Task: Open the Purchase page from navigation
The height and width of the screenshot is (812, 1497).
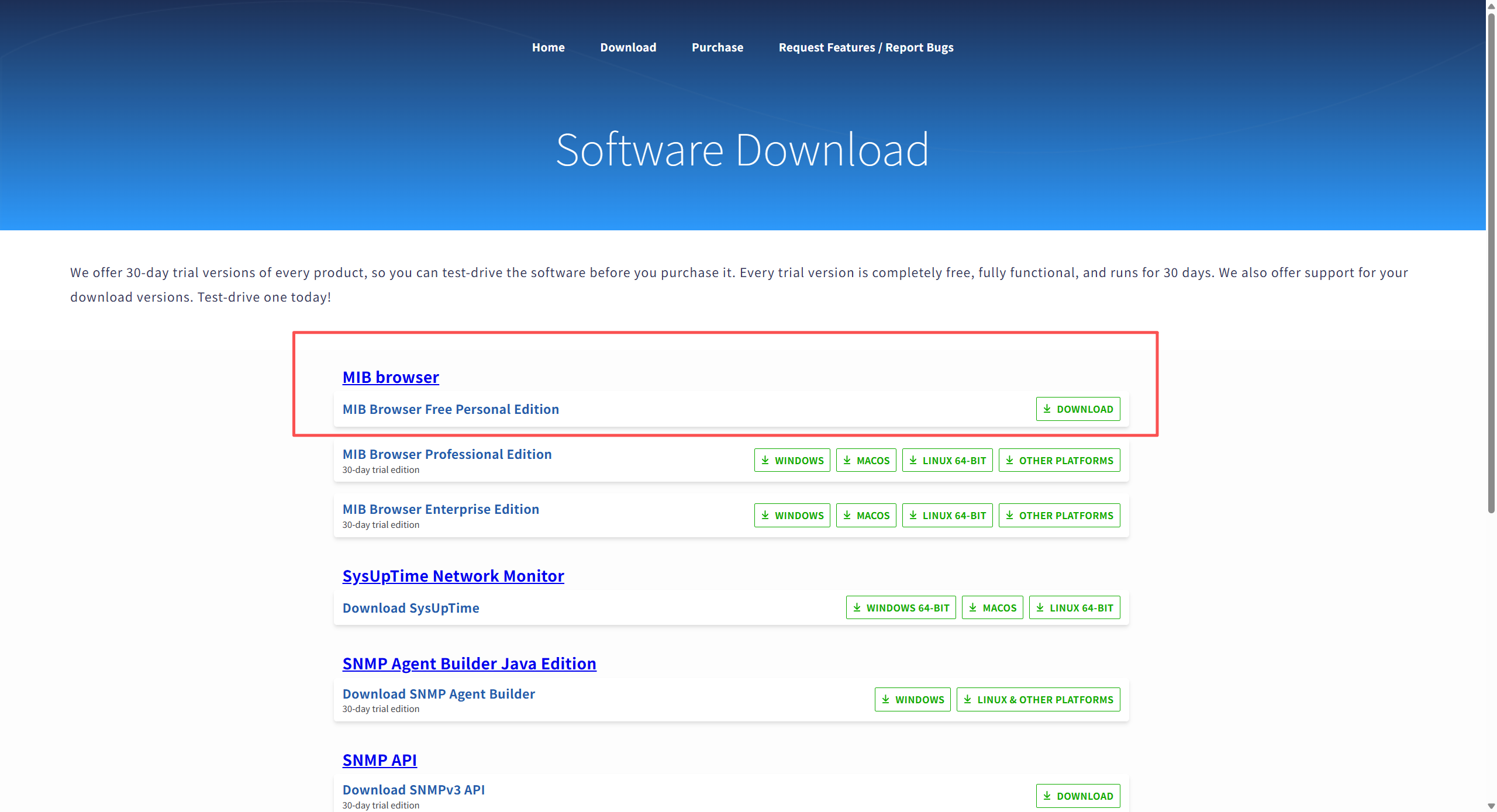Action: [718, 47]
